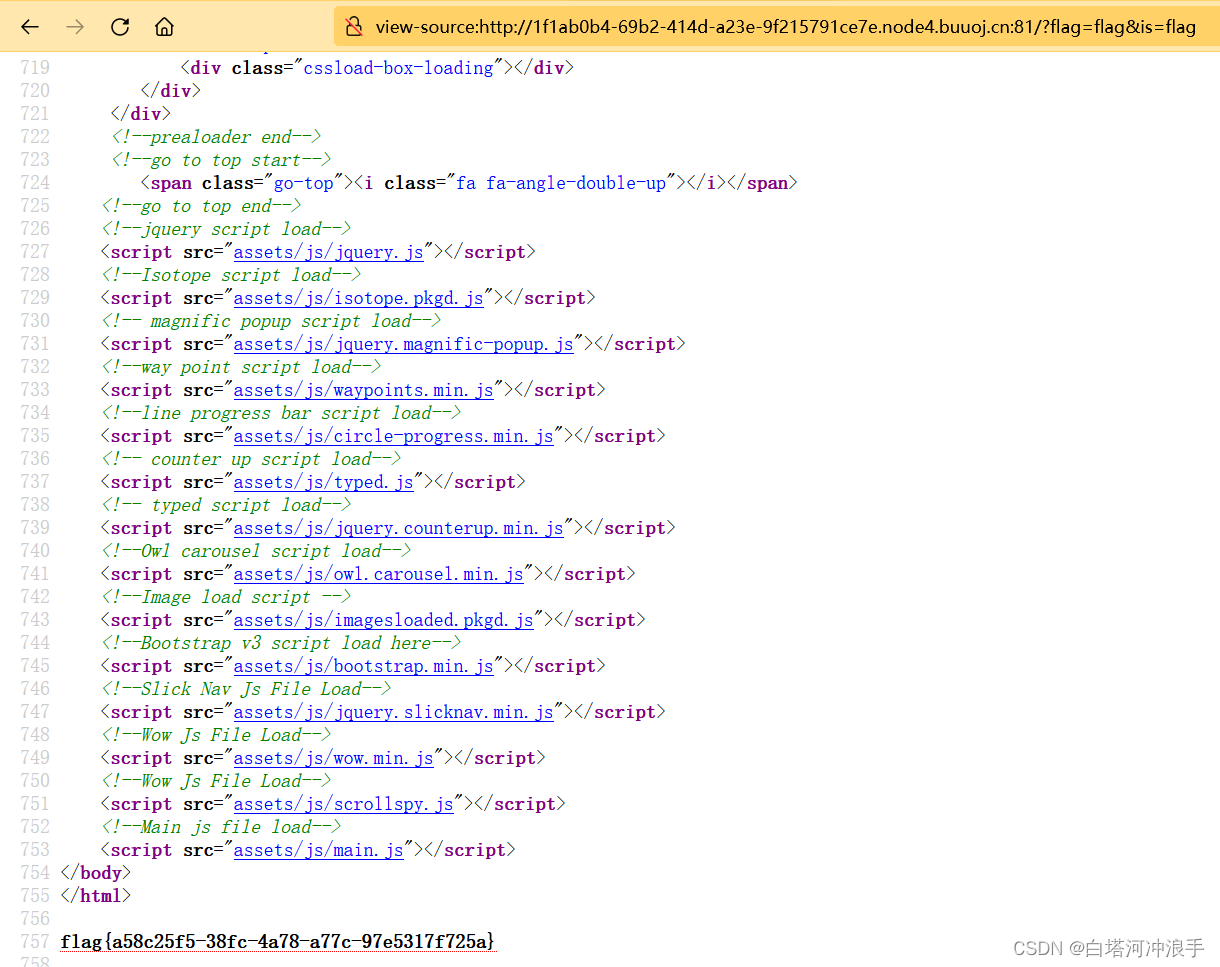This screenshot has height=967, width=1220.
Task: Click the "prealoader end" comment
Action: click(216, 137)
